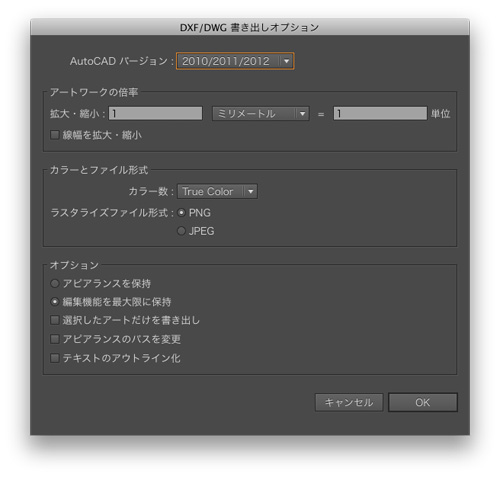This screenshot has width=500, height=477.
Task: Click the True Color dropdown arrow
Action: pyautogui.click(x=251, y=191)
